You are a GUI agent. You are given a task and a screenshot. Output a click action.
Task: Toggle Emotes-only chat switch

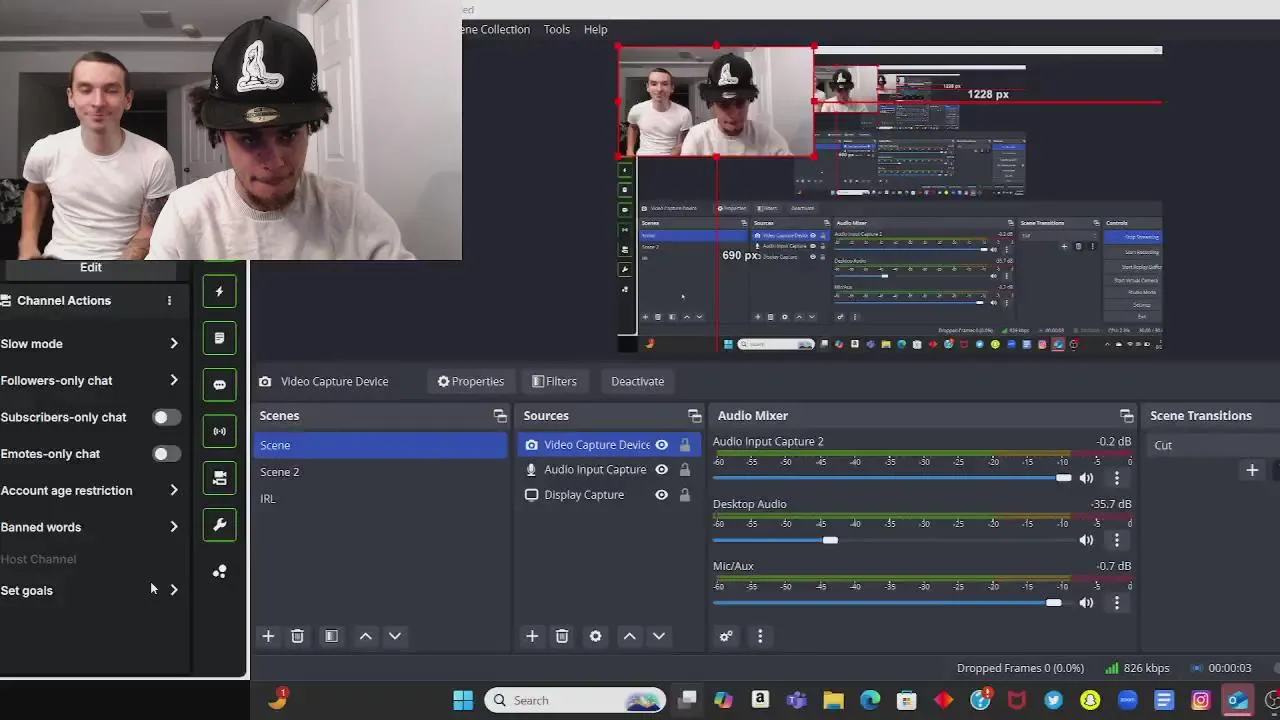coord(166,454)
